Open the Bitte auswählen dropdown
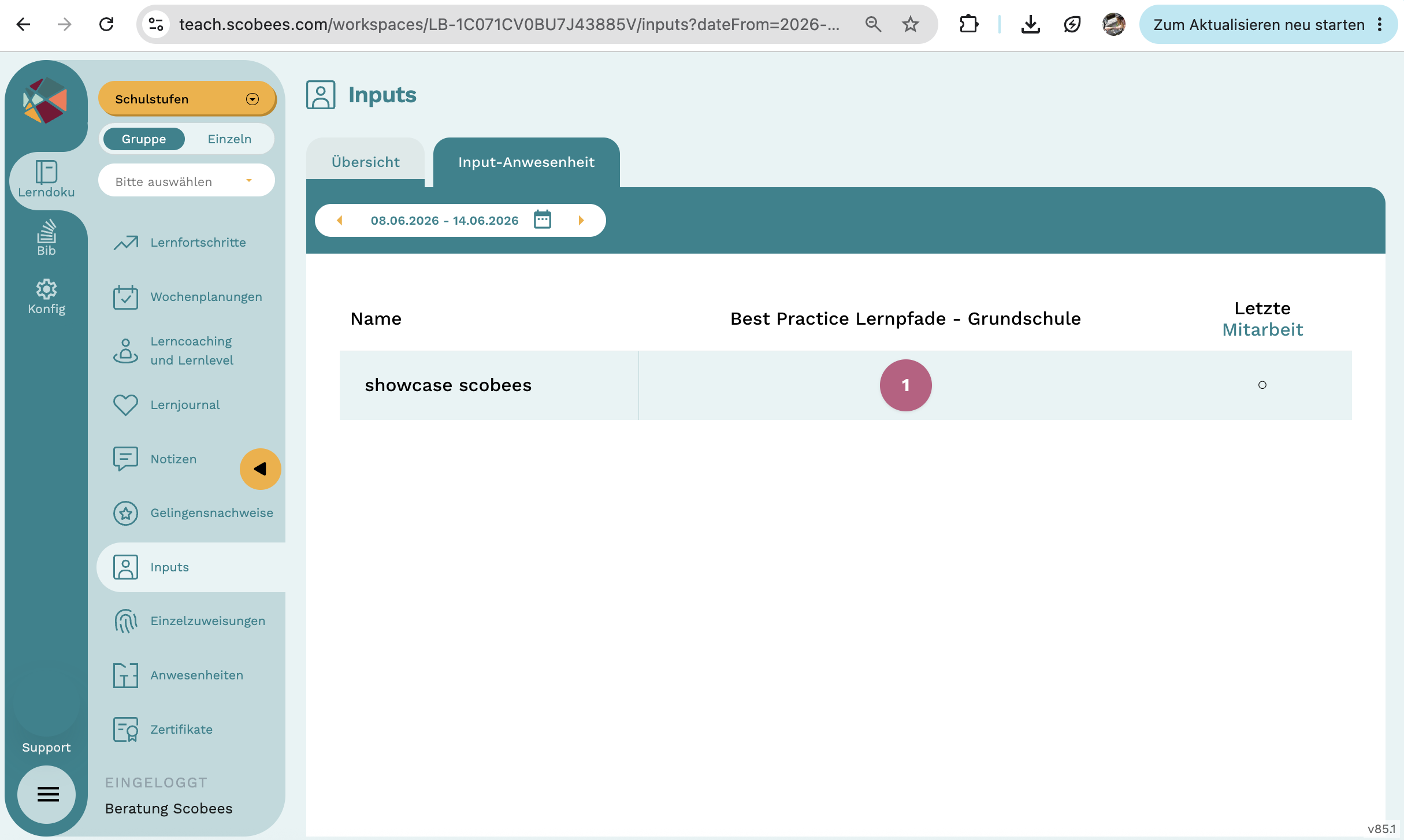 point(187,181)
